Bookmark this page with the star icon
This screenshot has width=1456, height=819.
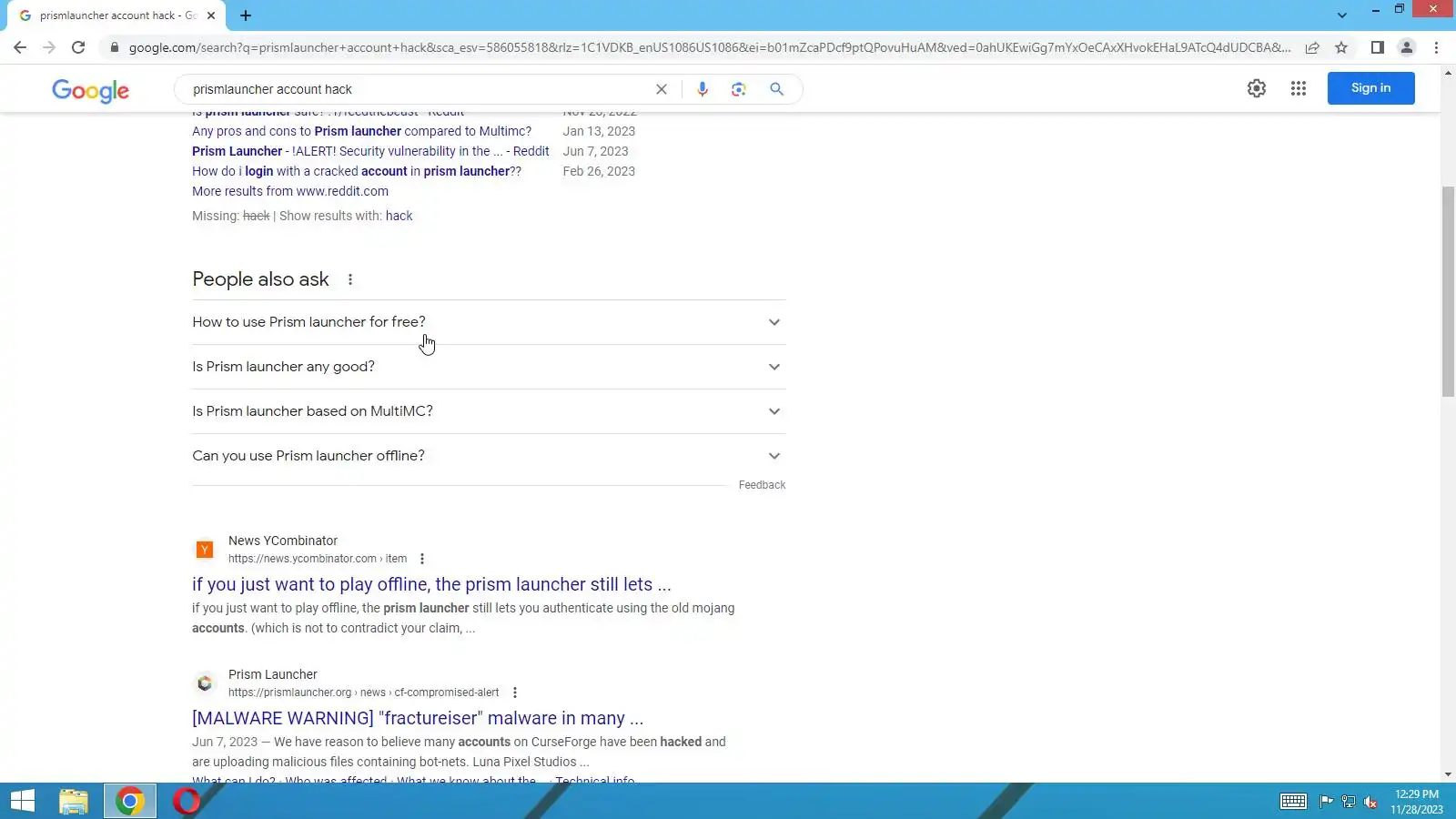1341,47
